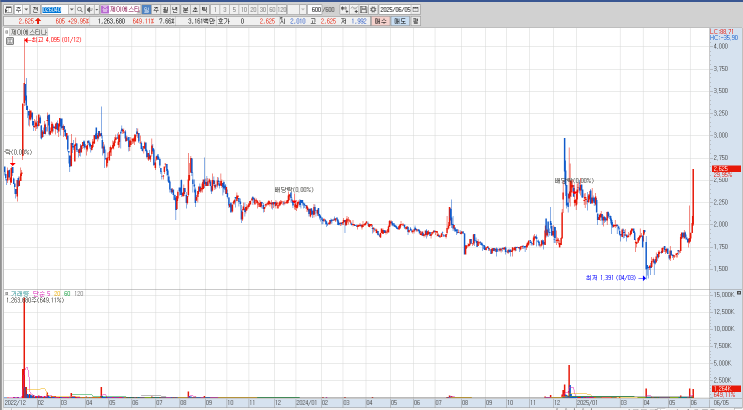Click the purple icon before stock name
This screenshot has height=410, width=743.
105,9
